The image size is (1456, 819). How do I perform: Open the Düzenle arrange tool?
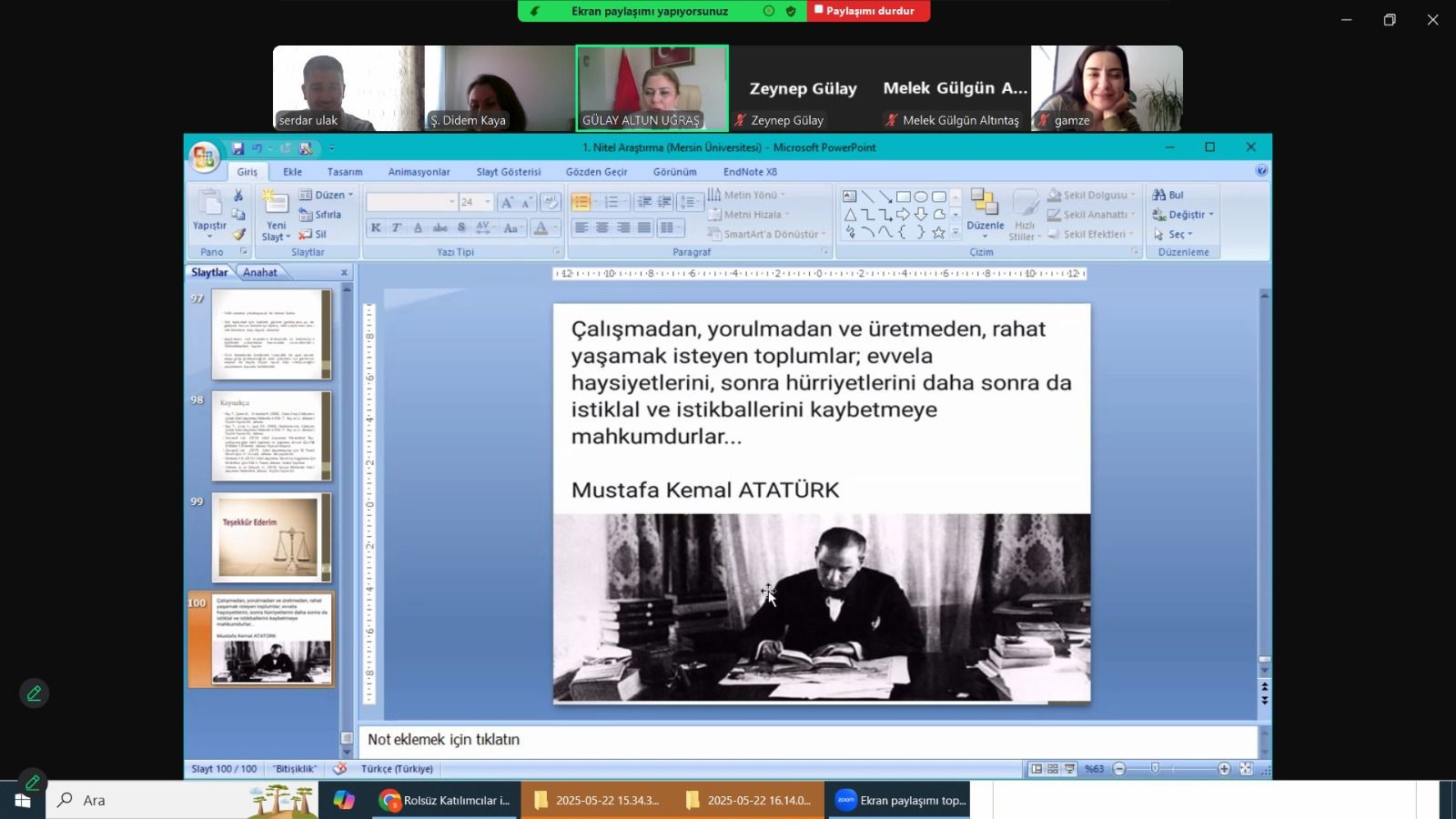pyautogui.click(x=985, y=209)
